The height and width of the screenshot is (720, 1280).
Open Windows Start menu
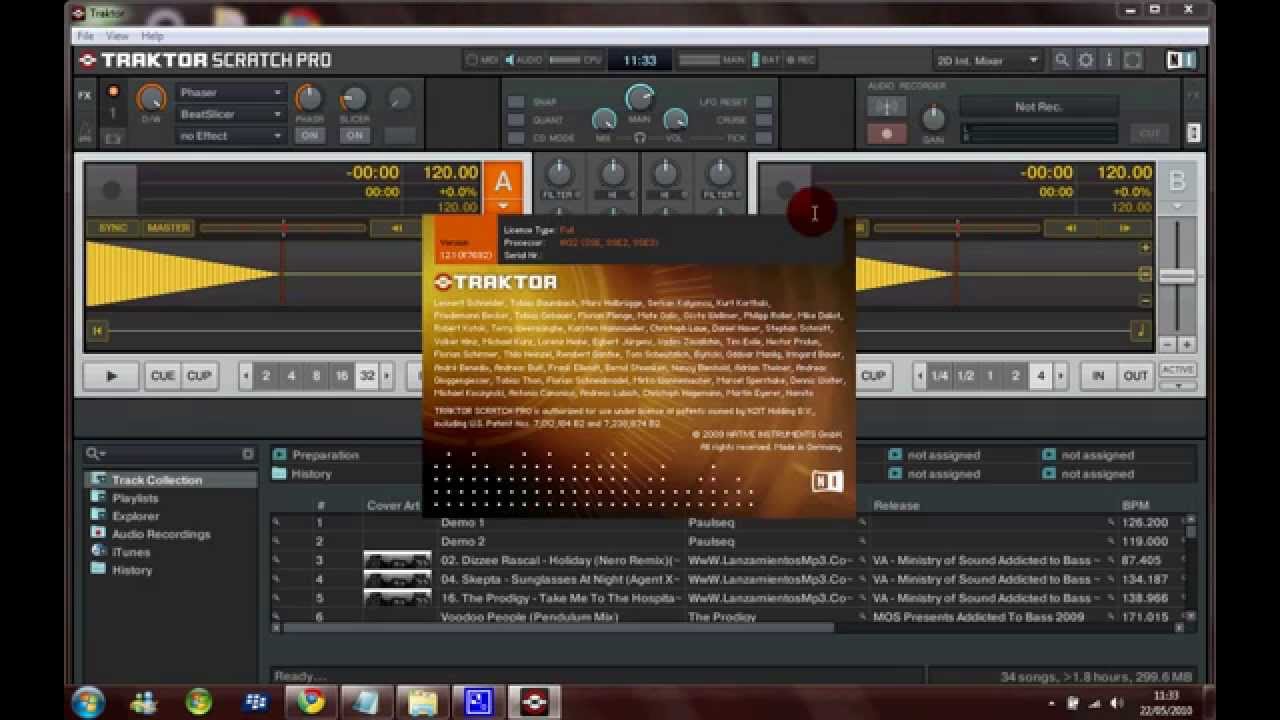click(88, 700)
